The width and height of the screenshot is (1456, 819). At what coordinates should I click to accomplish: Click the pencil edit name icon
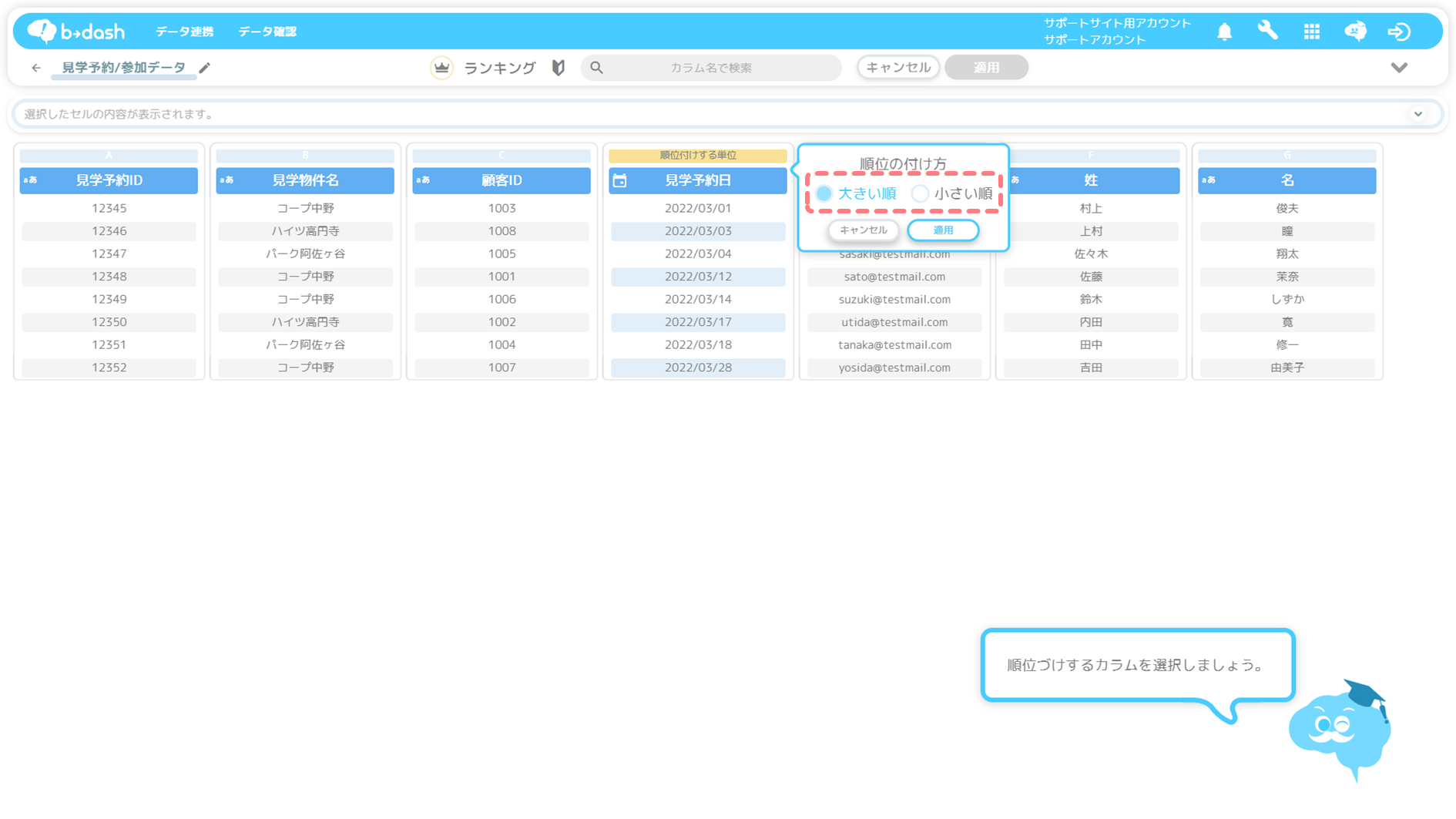(x=204, y=68)
